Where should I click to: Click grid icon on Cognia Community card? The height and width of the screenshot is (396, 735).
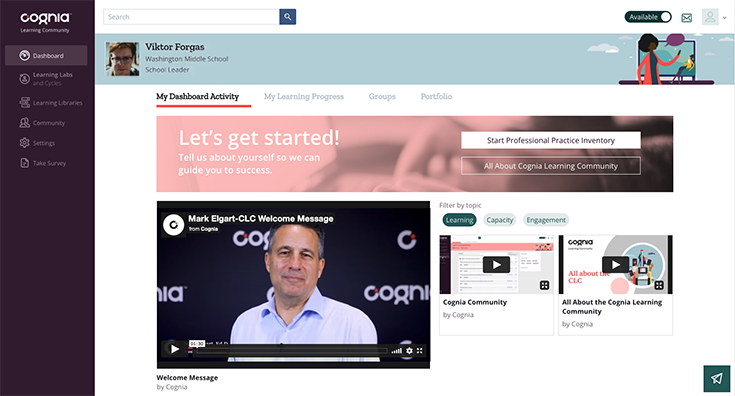544,285
